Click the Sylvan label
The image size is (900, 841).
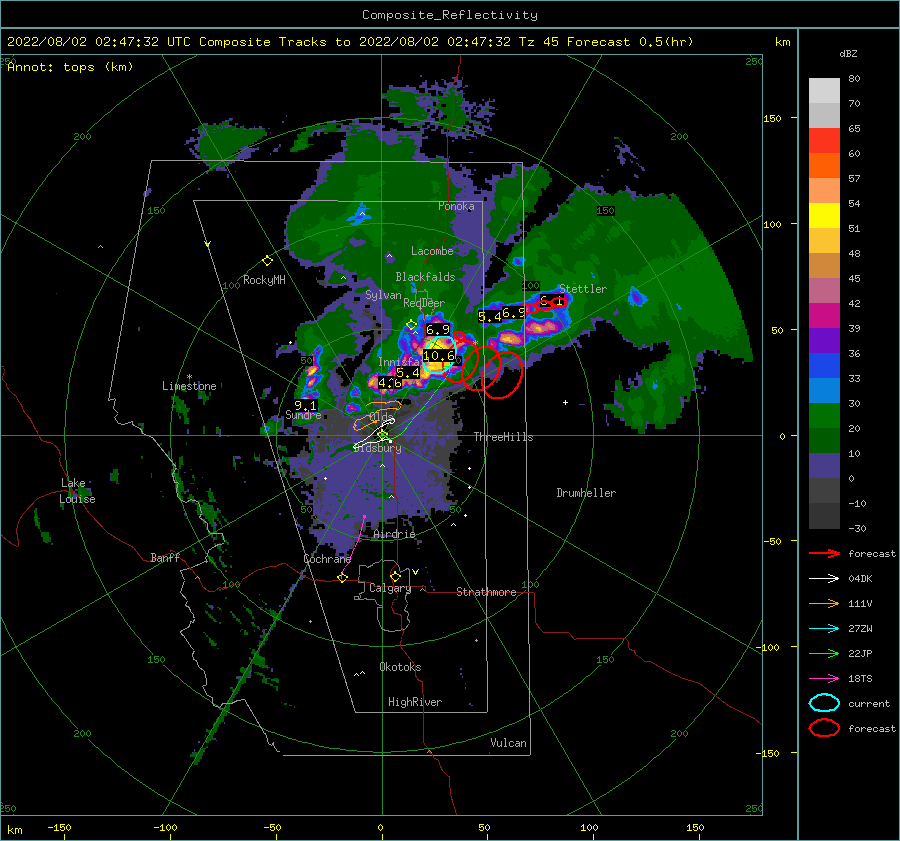point(383,295)
